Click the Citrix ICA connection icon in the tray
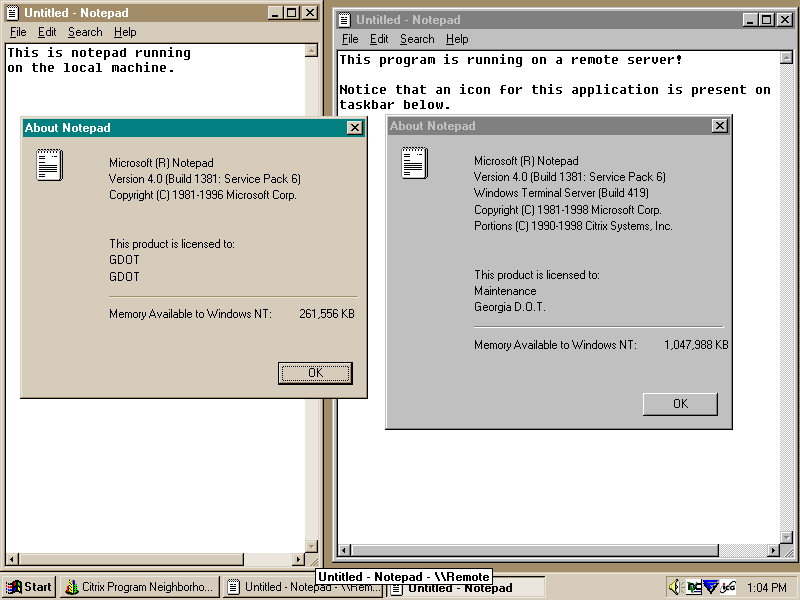This screenshot has width=800, height=600. (711, 587)
